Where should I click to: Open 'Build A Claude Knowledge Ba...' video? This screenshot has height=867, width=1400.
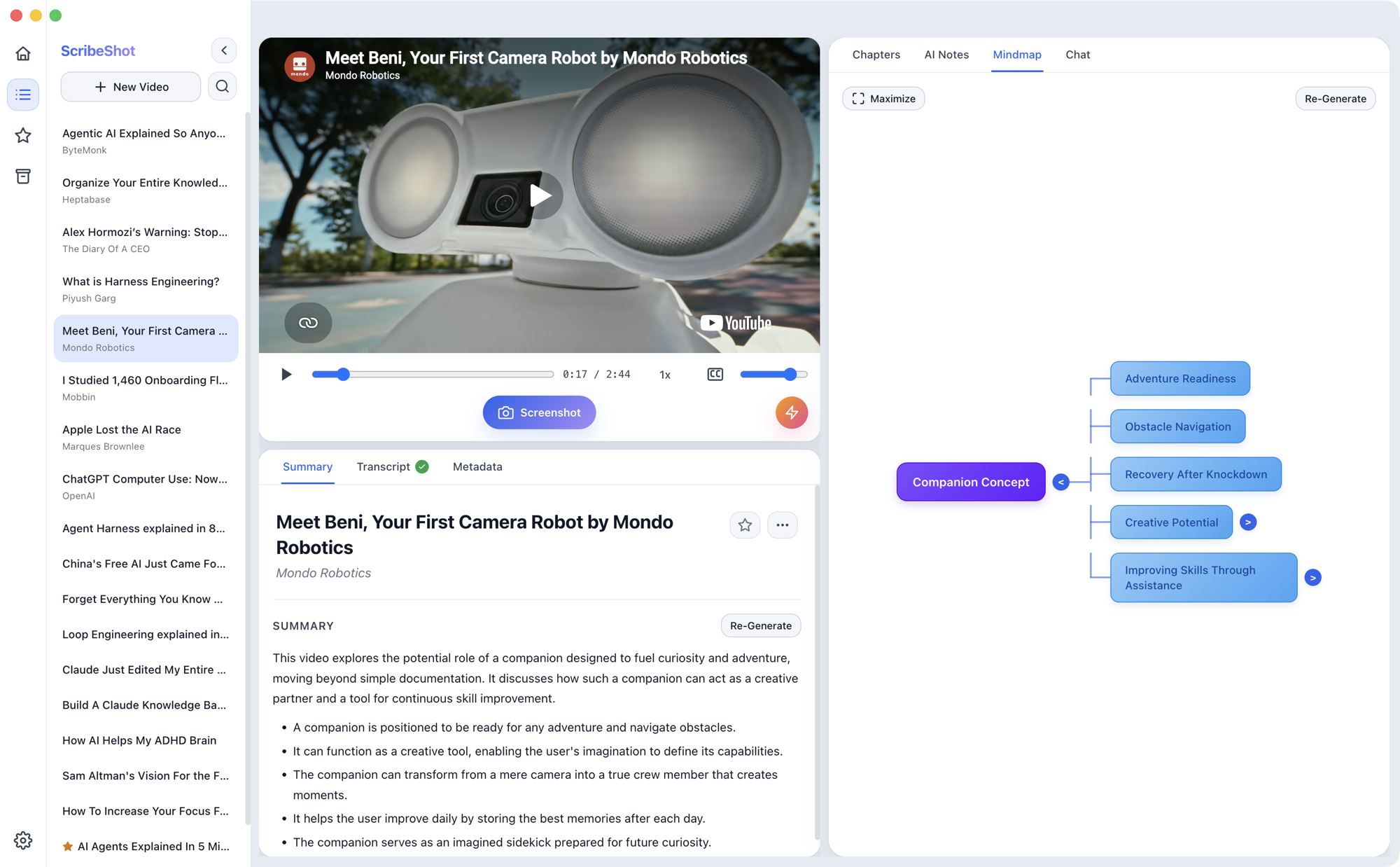pyautogui.click(x=146, y=705)
